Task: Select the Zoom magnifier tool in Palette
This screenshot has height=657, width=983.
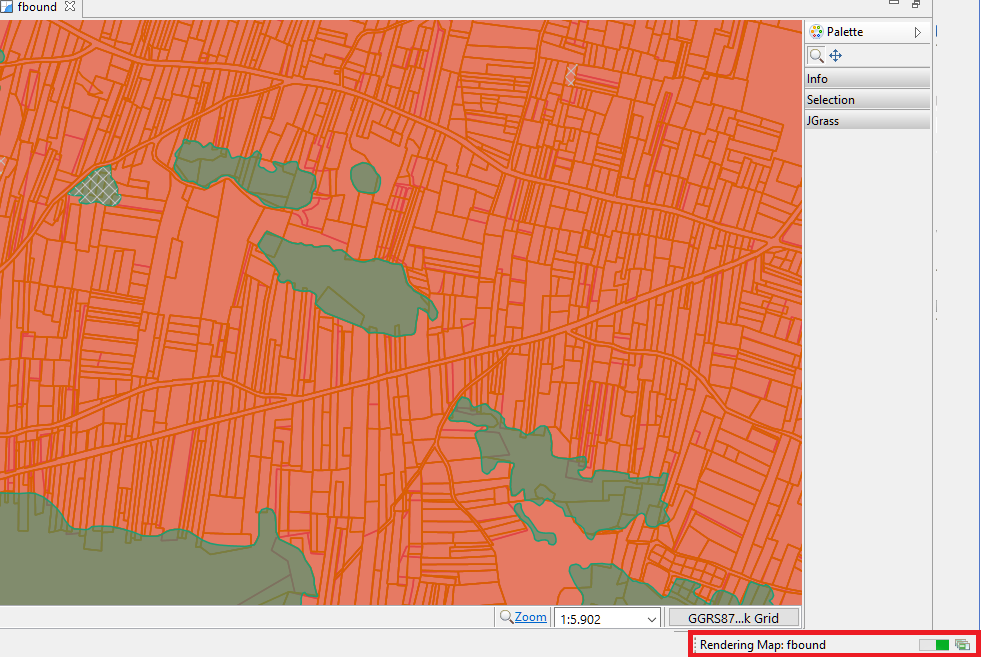Action: (x=816, y=56)
